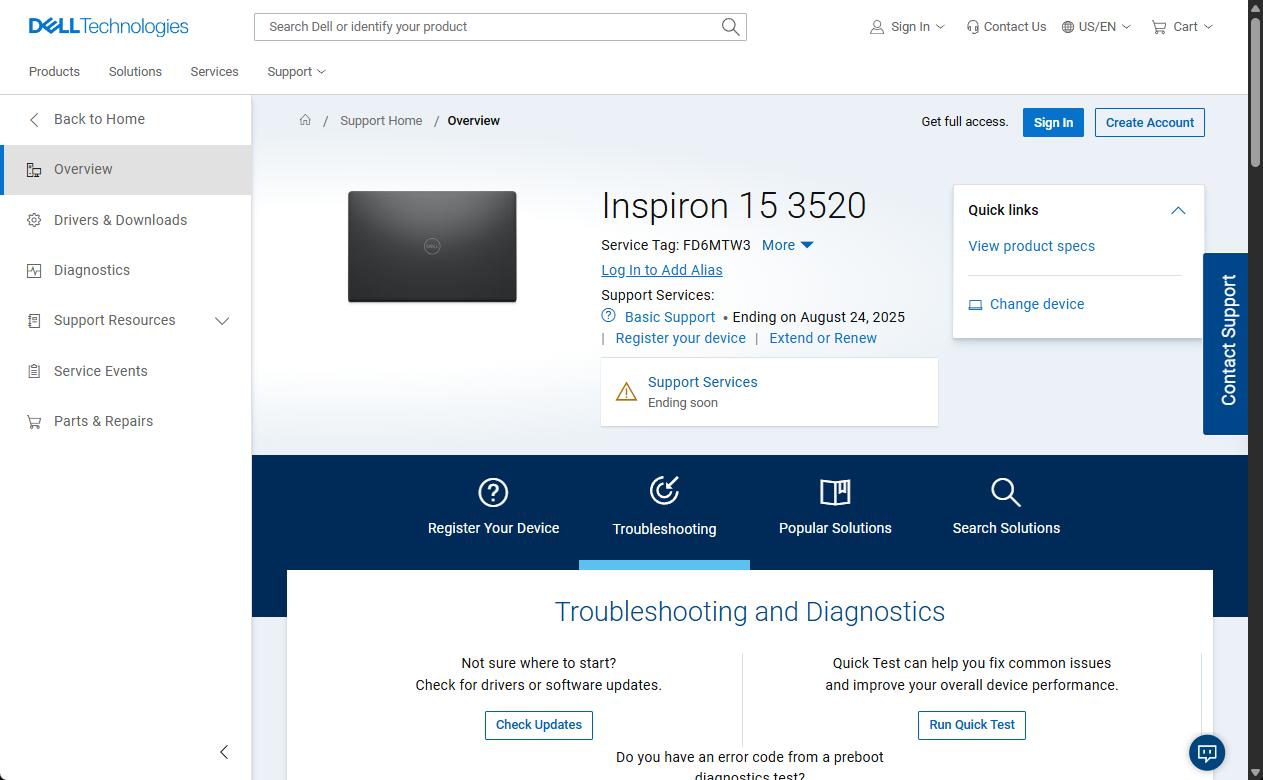Screen dimensions: 1263x780
Task: Open the Solutions menu
Action: [135, 72]
